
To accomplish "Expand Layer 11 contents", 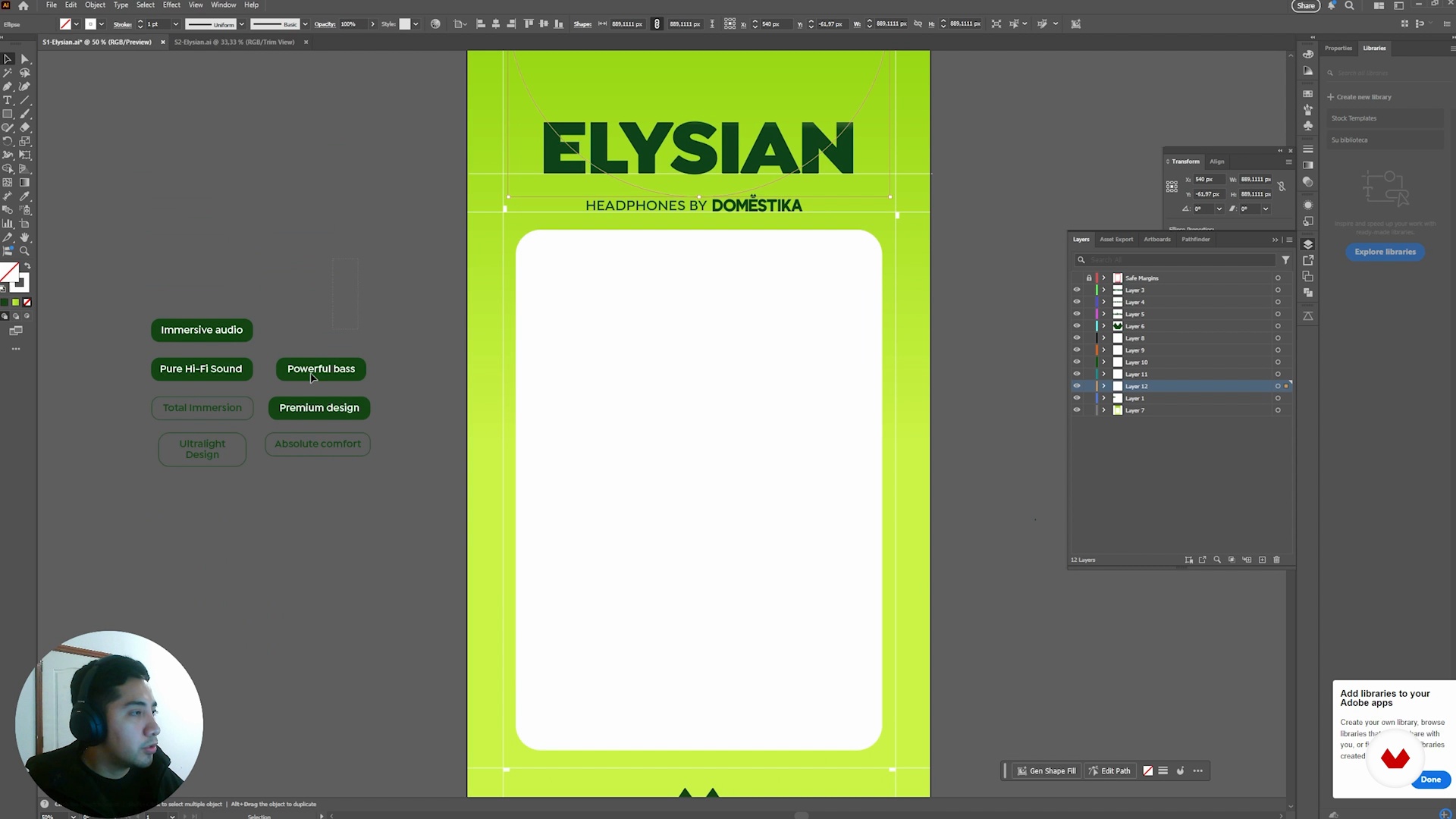I will [x=1103, y=374].
